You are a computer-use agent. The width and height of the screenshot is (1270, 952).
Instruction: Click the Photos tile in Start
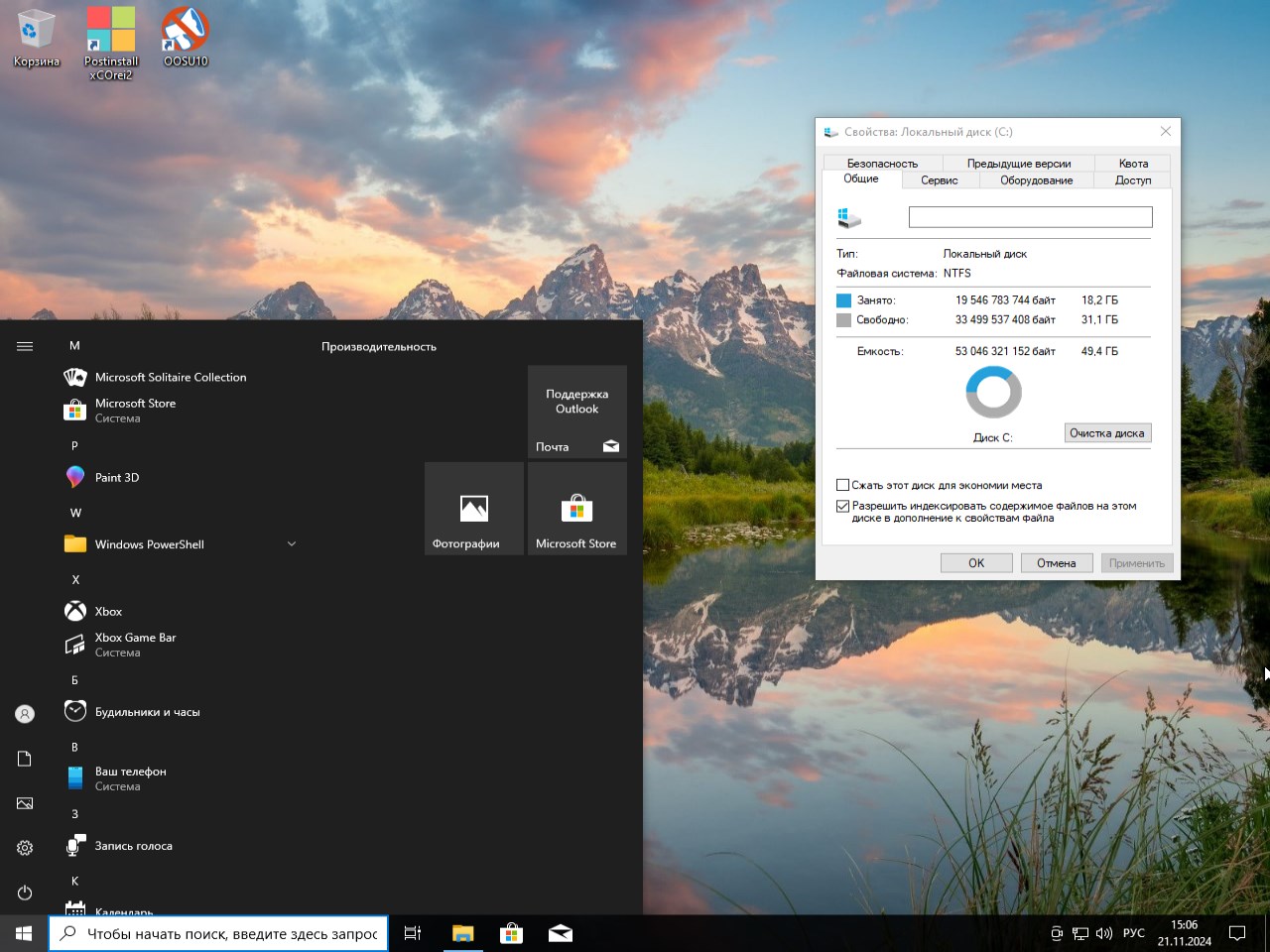click(474, 509)
